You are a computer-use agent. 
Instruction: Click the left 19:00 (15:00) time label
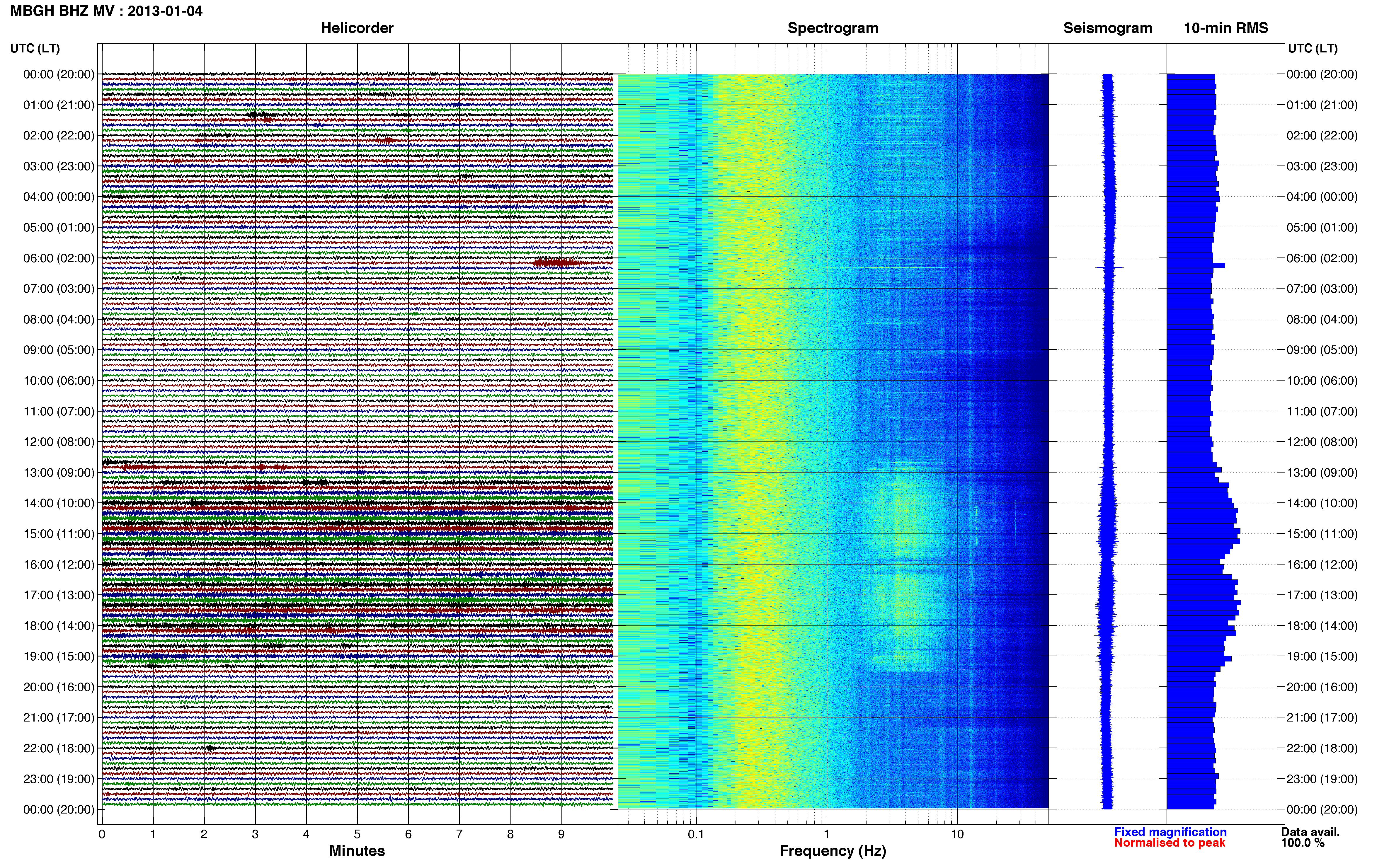click(59, 656)
